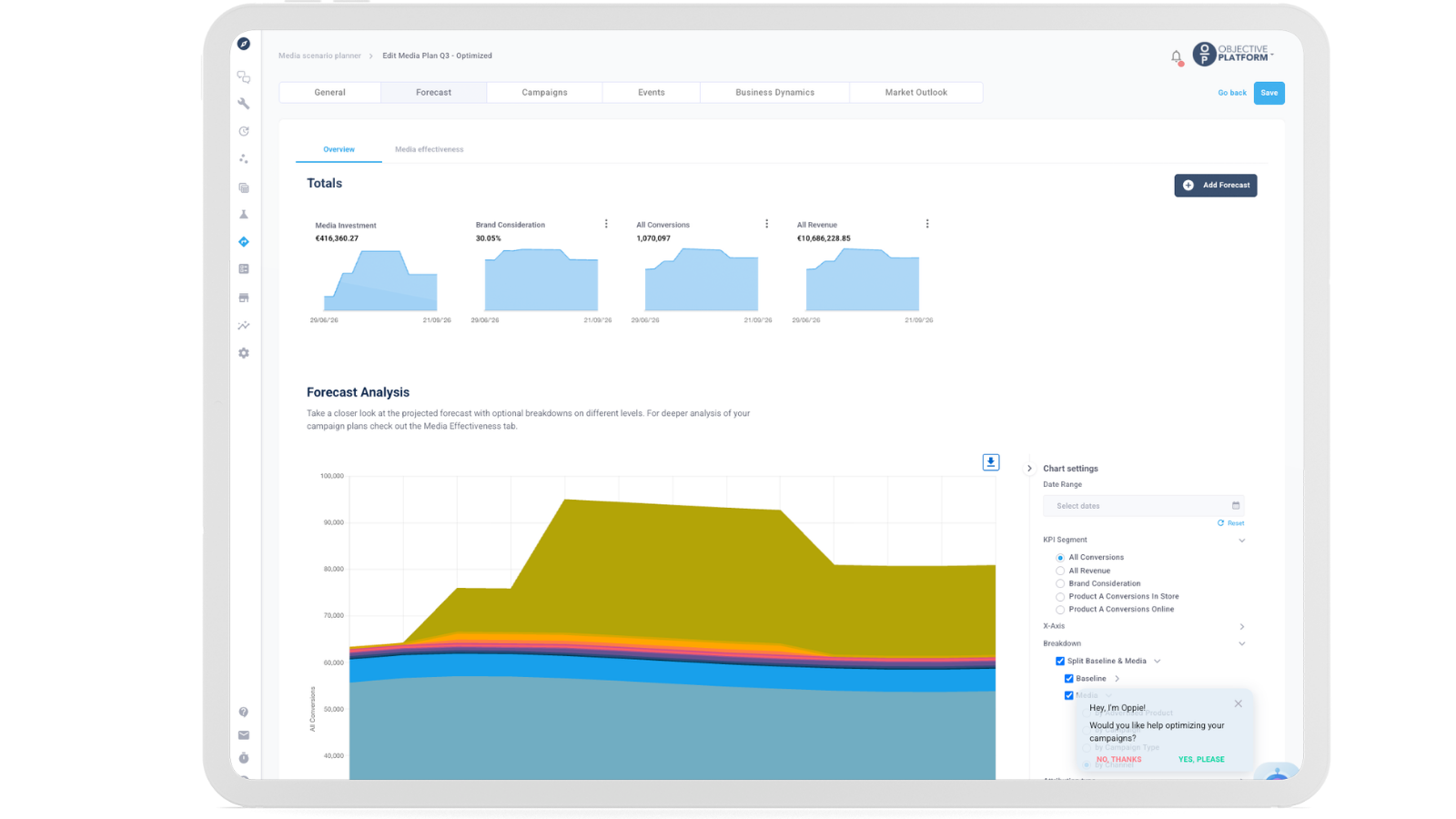
Task: Open the wrench tools sidebar icon
Action: pyautogui.click(x=244, y=104)
